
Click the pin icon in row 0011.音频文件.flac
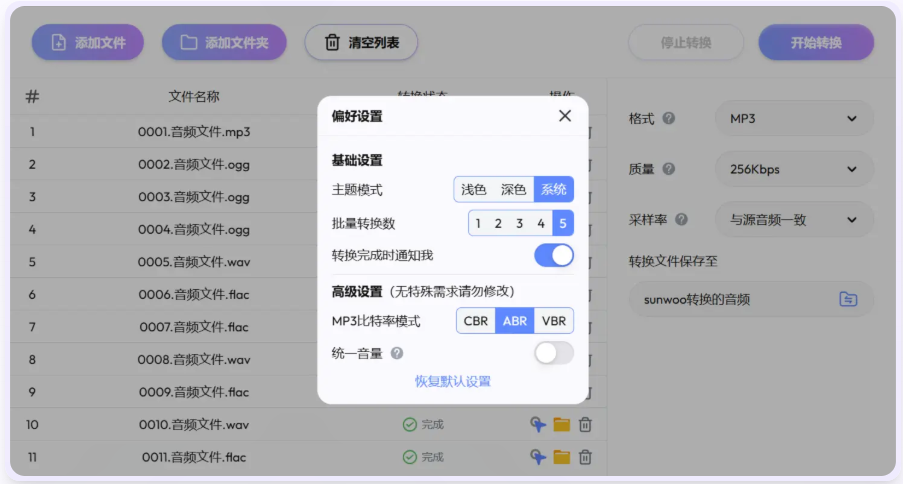point(538,457)
